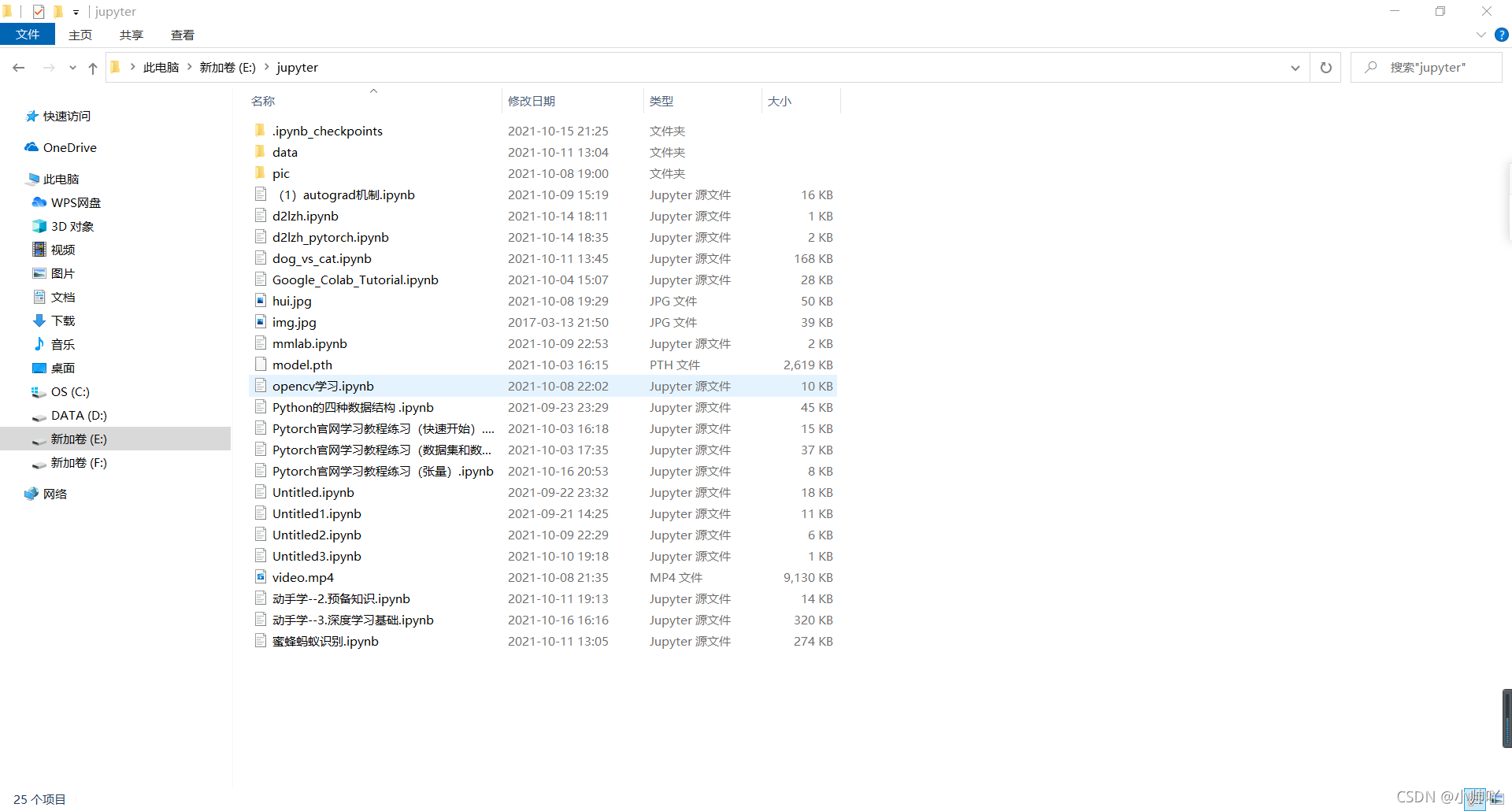The height and width of the screenshot is (811, 1512).
Task: Select file opencv学习.ipynb
Action: pyautogui.click(x=323, y=386)
